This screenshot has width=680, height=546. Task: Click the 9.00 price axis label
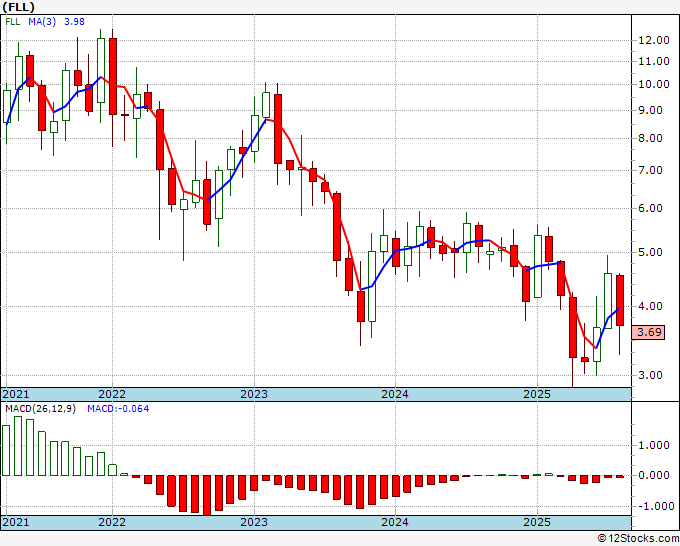coord(651,110)
